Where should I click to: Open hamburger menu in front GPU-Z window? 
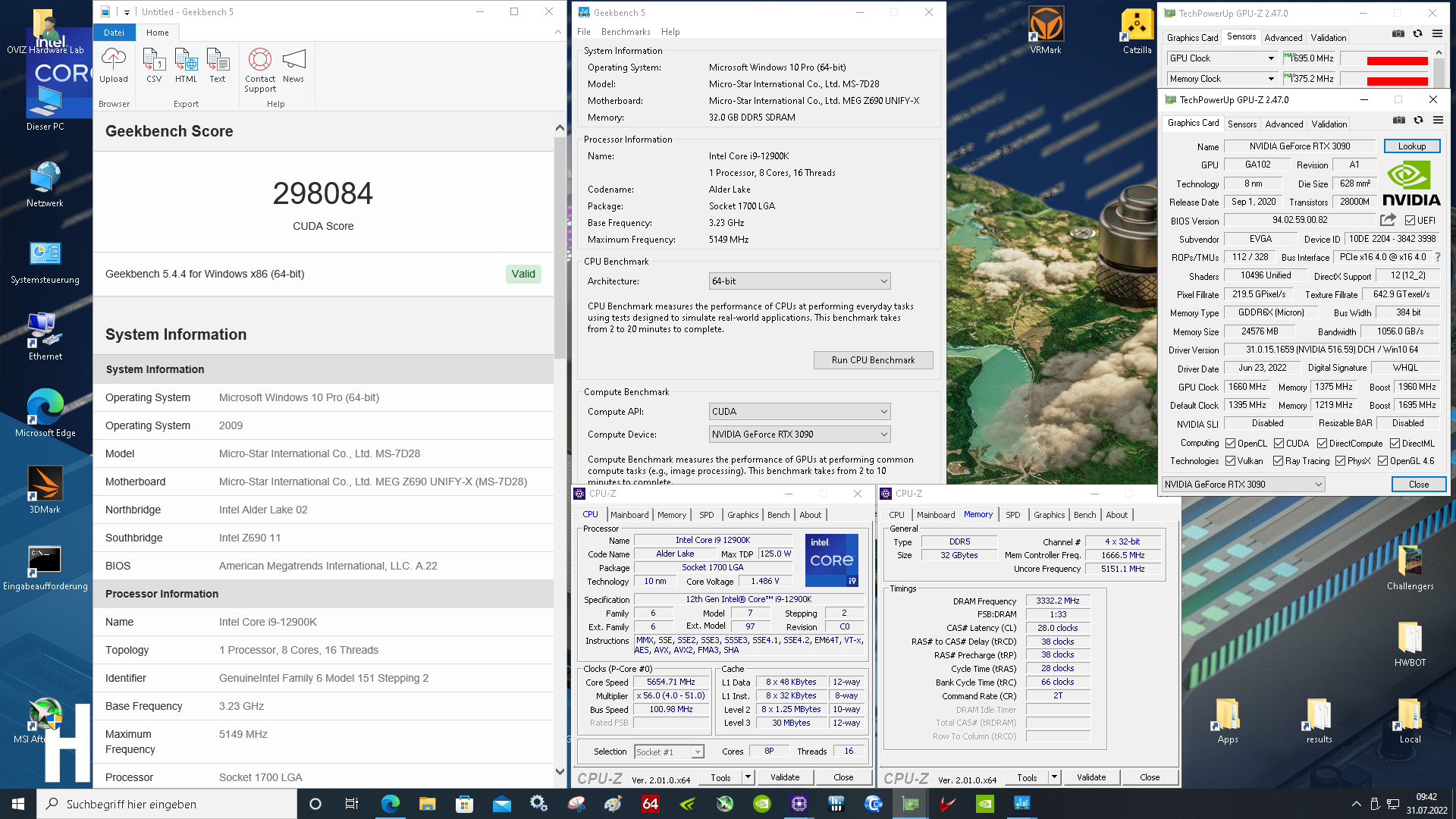tap(1438, 120)
